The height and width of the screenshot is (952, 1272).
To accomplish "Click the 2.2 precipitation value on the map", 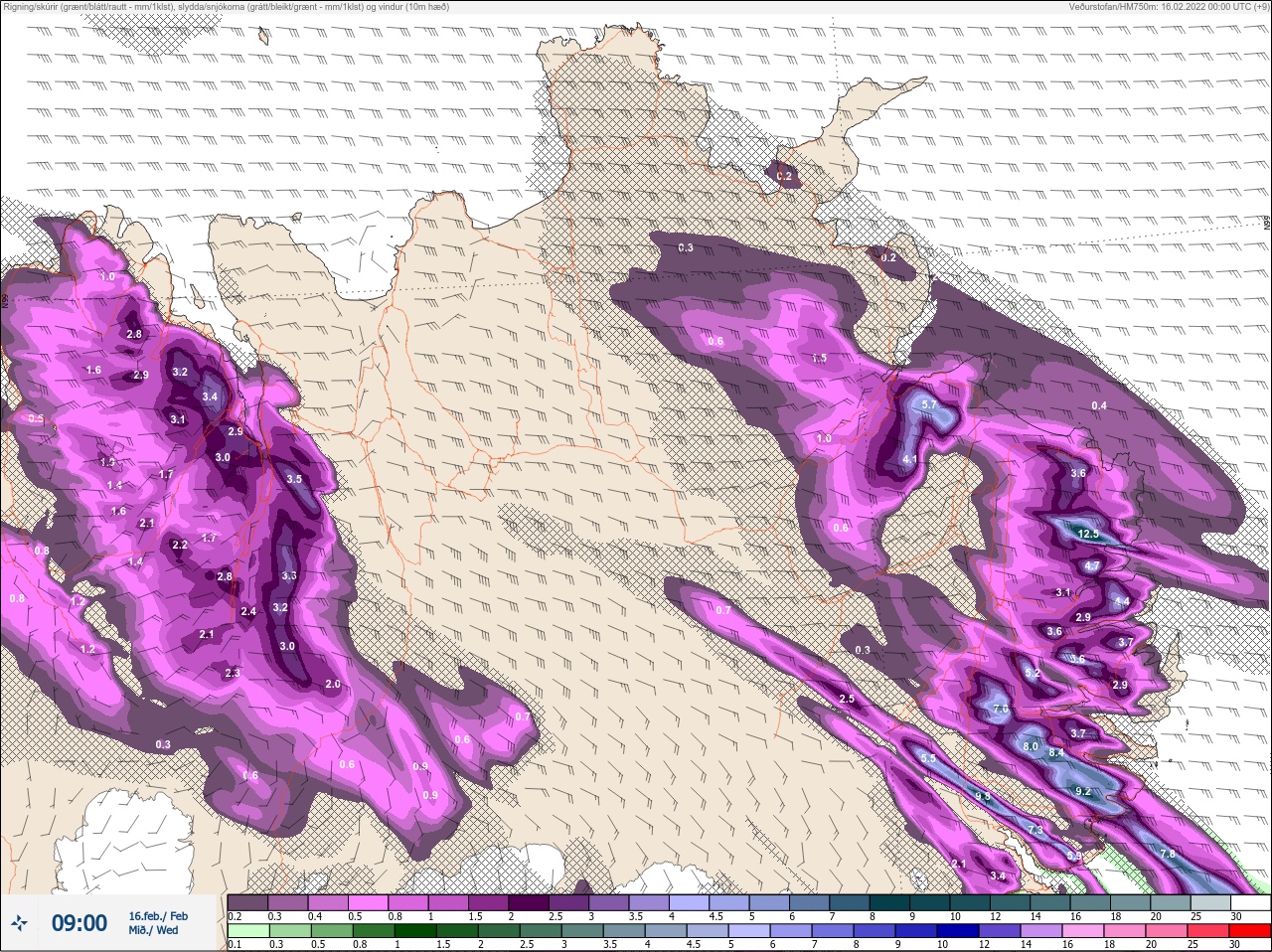I will pyautogui.click(x=180, y=545).
